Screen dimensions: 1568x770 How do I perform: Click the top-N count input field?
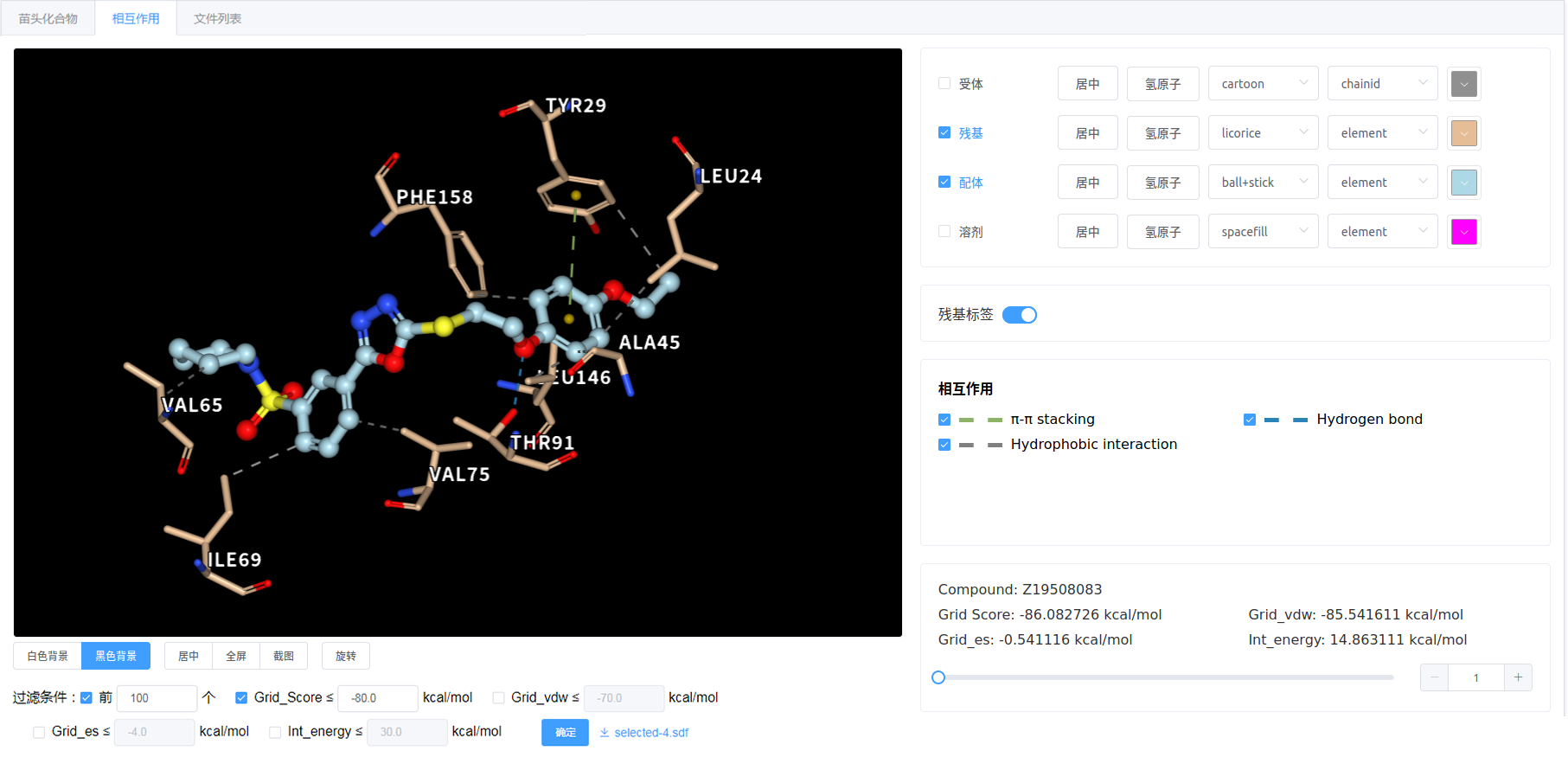[x=157, y=698]
